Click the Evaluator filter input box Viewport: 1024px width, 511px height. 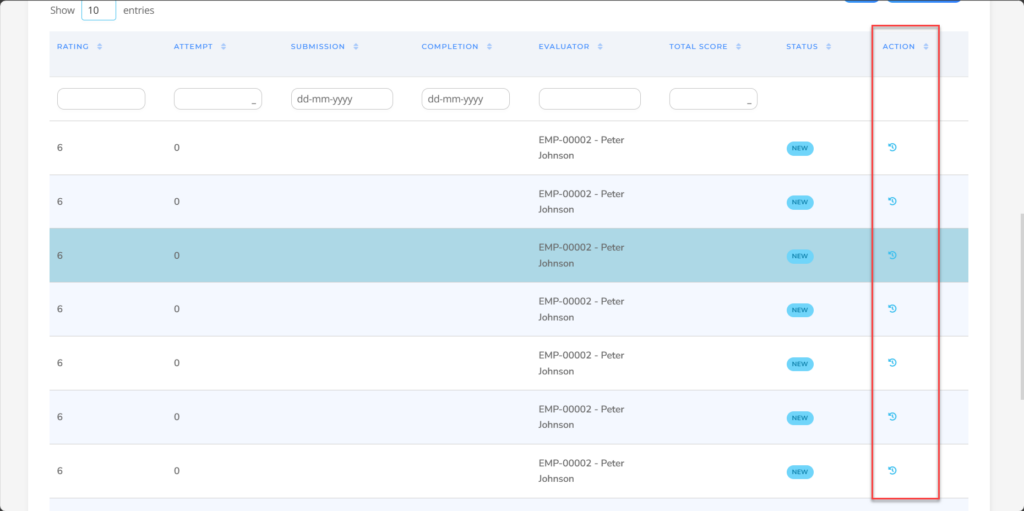[590, 99]
